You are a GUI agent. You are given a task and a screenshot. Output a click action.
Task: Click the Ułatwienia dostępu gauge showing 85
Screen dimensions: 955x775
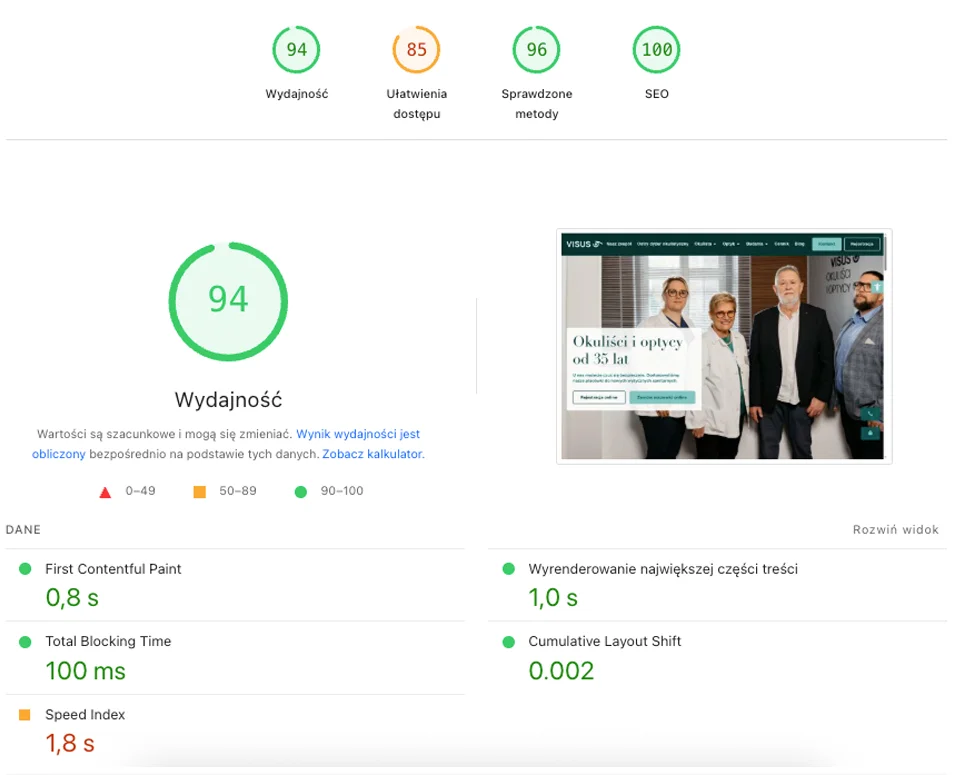pyautogui.click(x=416, y=50)
